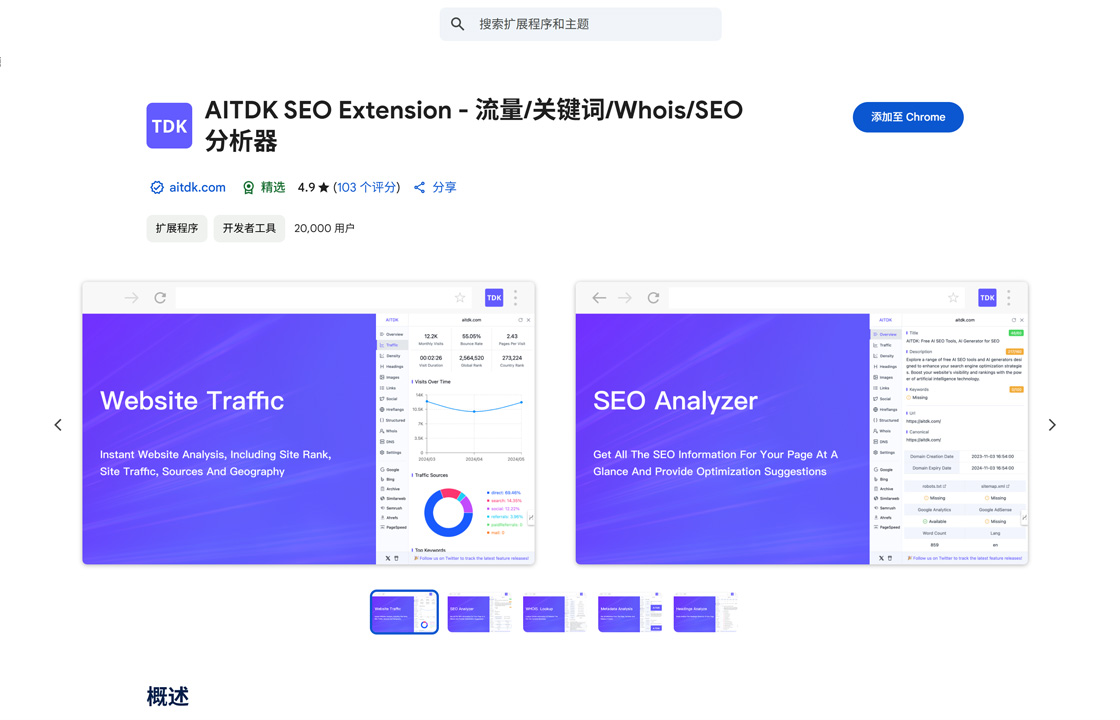1120x720 pixels.
Task: Click the extension title AITDK SEO Extension
Action: click(474, 125)
